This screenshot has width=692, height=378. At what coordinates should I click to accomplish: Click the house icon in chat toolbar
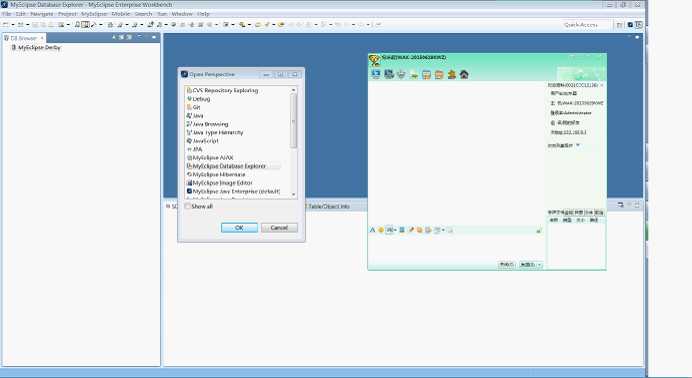coord(464,75)
